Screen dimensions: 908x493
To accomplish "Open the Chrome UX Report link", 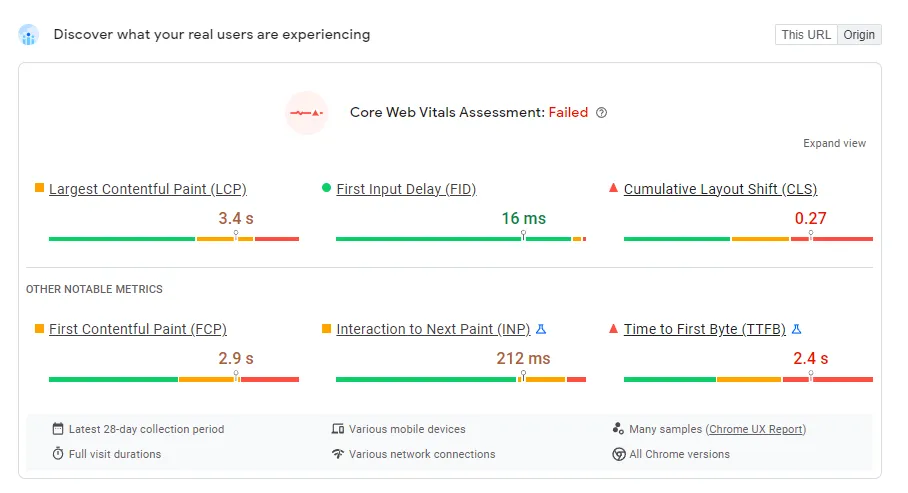I will 756,429.
